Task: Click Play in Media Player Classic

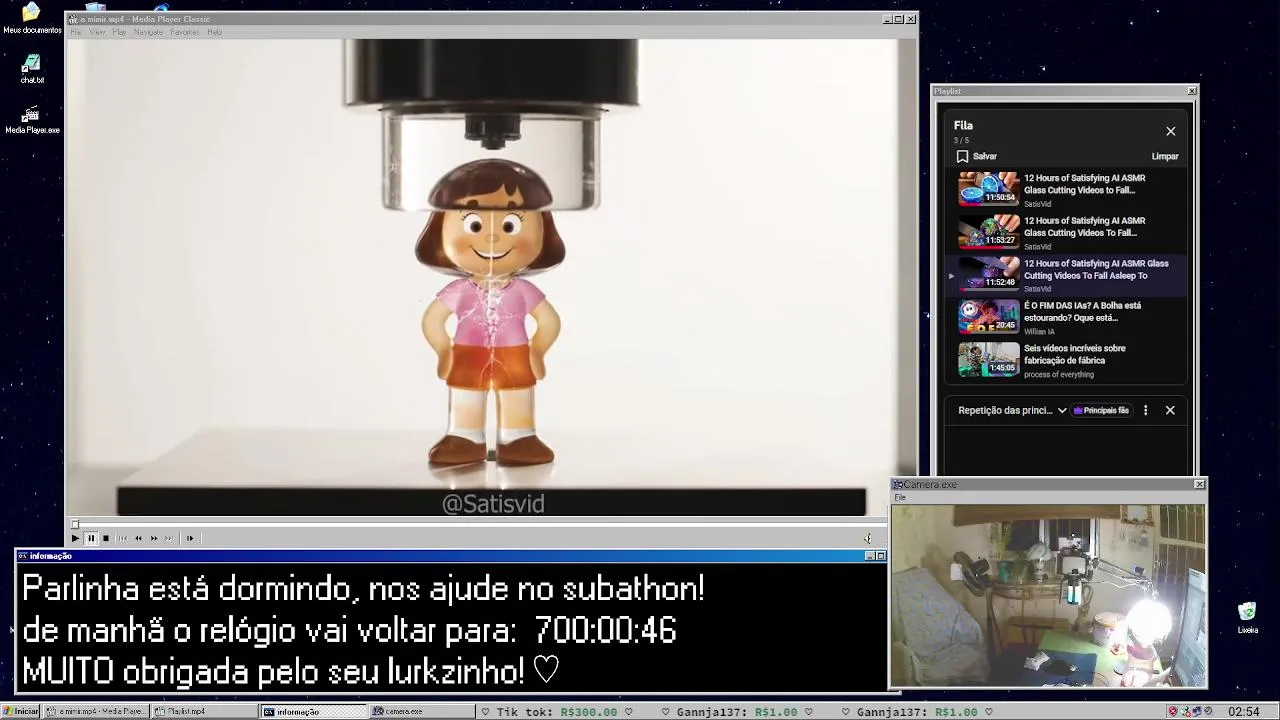Action: coord(75,538)
